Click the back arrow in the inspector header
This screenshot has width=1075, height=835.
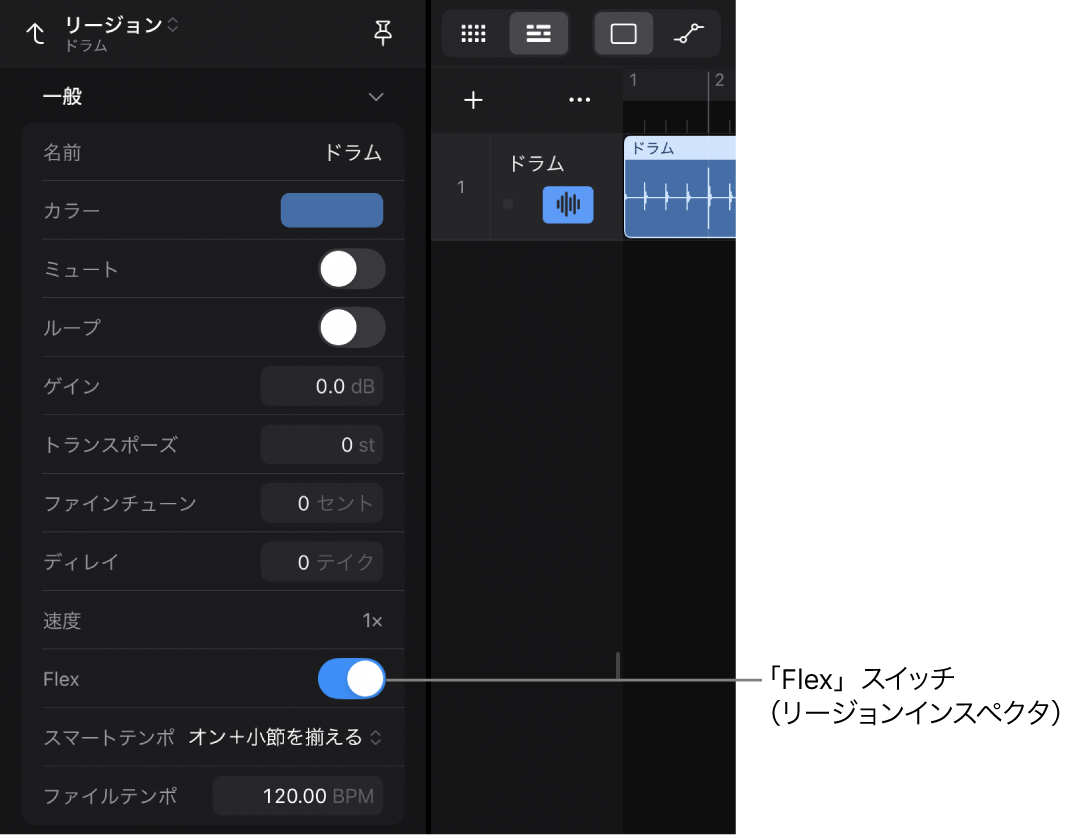36,33
